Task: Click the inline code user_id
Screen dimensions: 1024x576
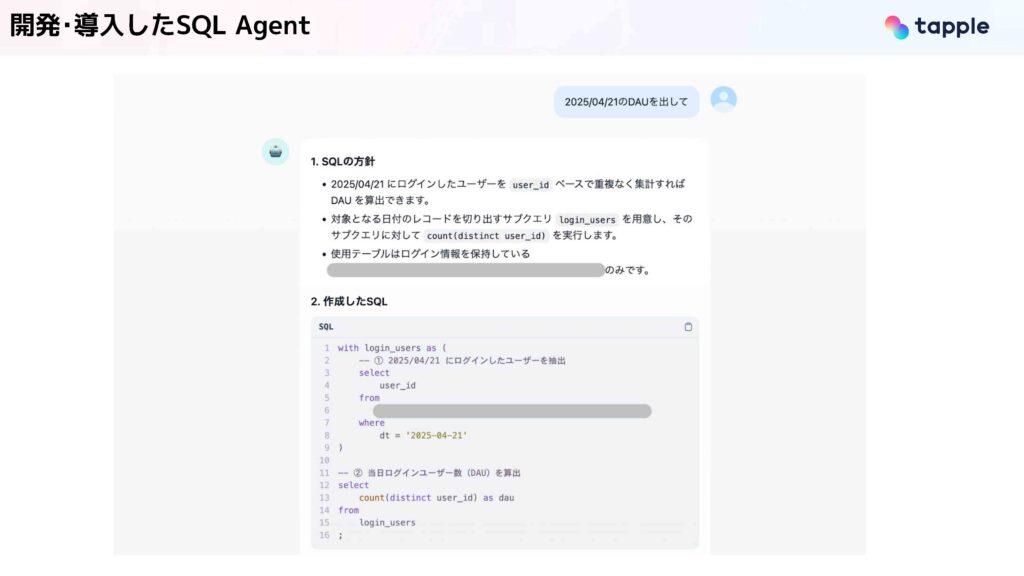Action: (530, 185)
